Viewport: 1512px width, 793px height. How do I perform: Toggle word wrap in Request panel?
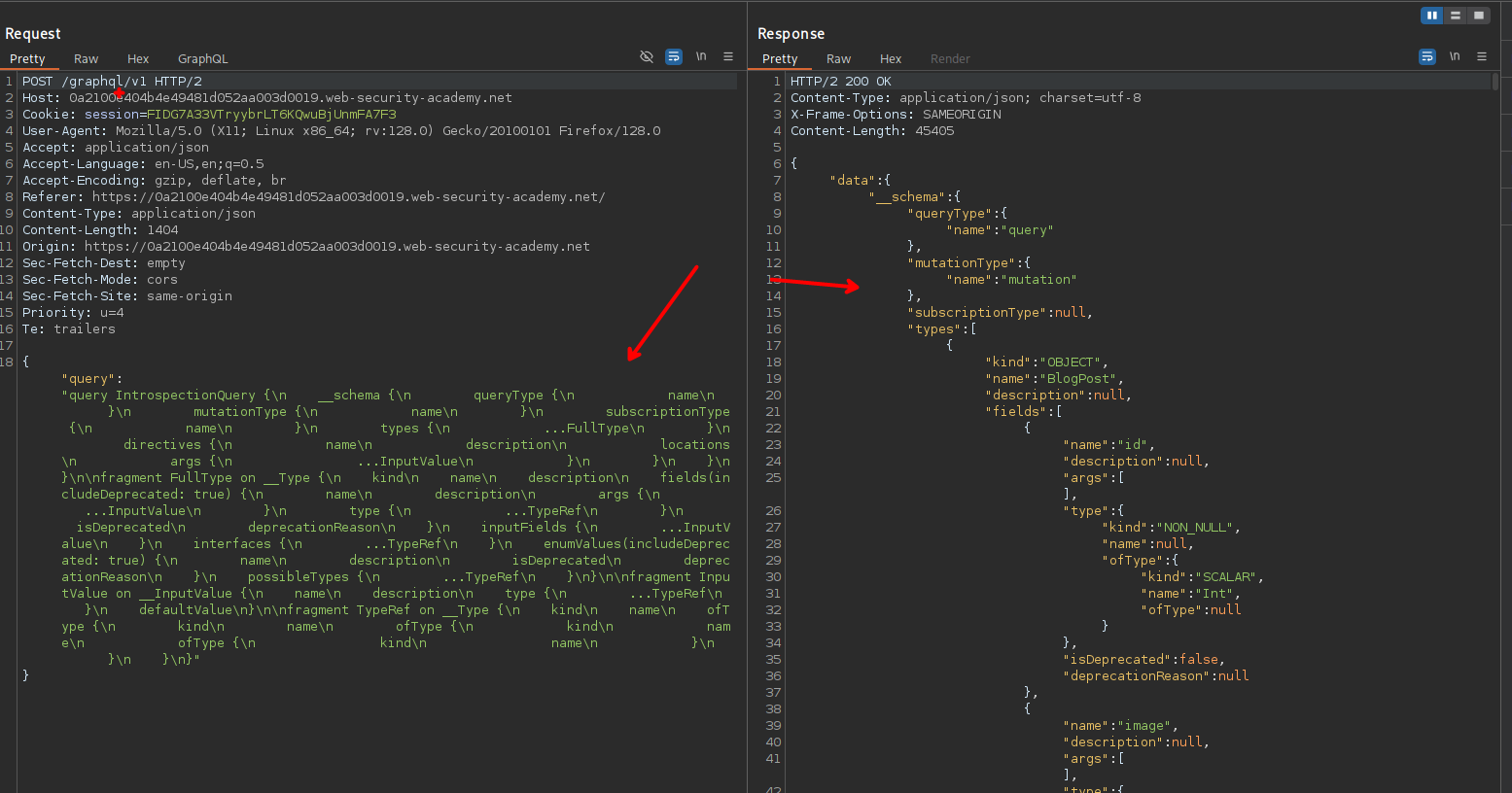674,56
